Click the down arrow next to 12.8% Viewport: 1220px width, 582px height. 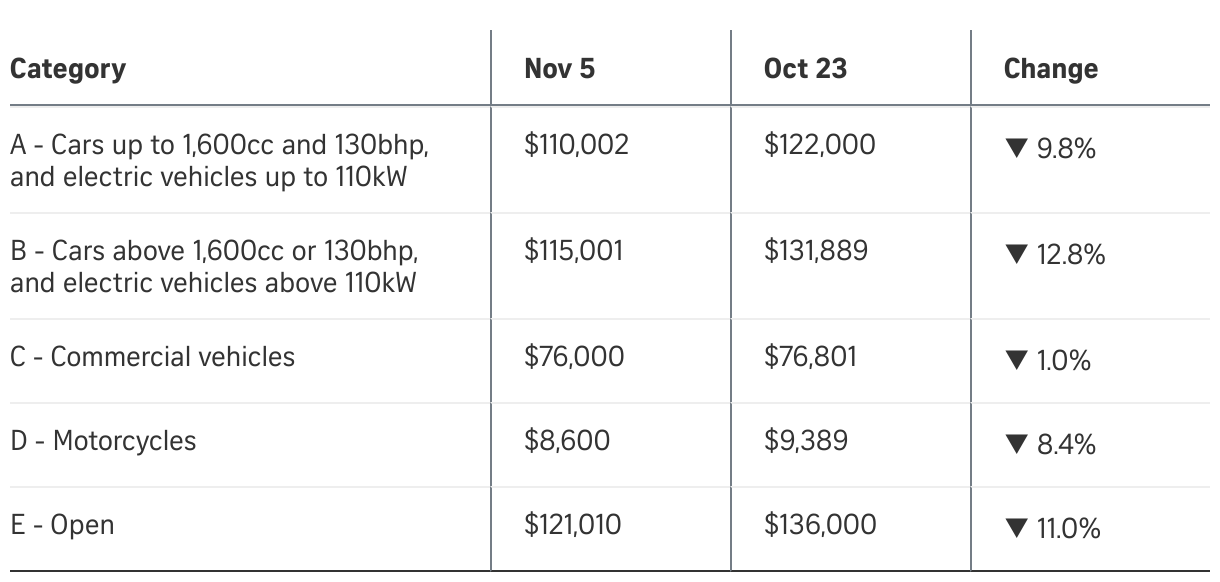pos(1015,256)
